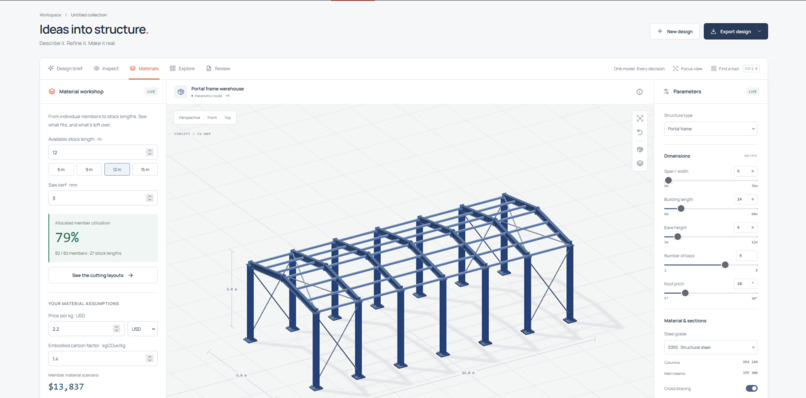Click the Main beams section value

(750, 372)
